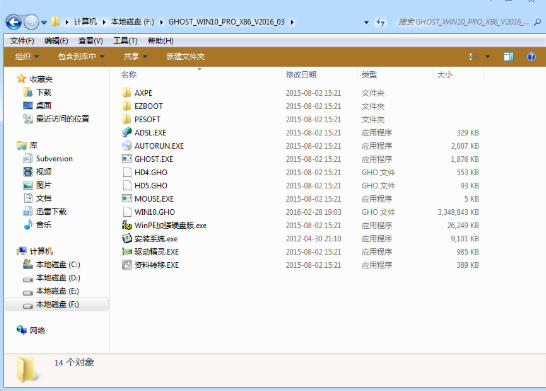Open the recent pages dropdown arrow

(x=44, y=22)
